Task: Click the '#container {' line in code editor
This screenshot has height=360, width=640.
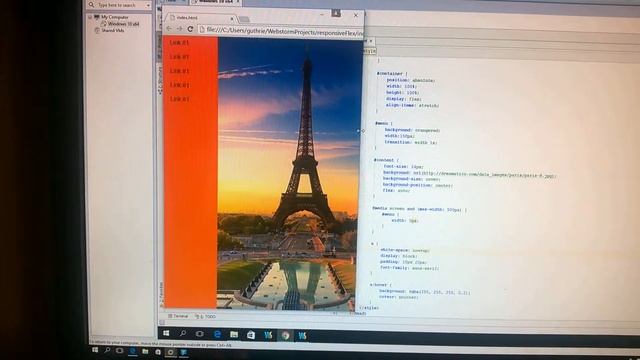Action: click(392, 73)
